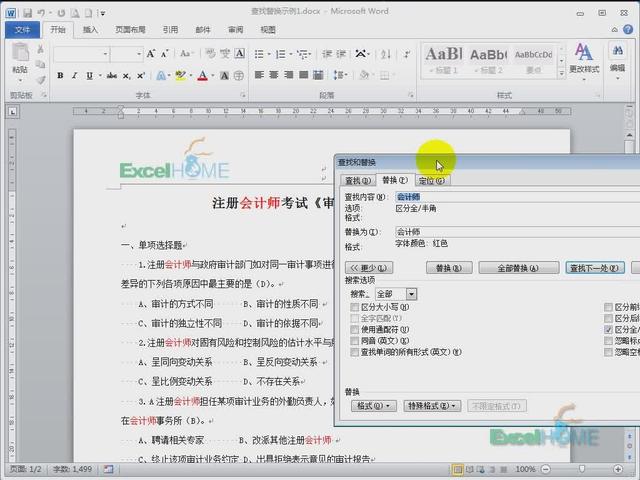Click the Undo icon
This screenshot has height=480, width=640.
(41, 13)
